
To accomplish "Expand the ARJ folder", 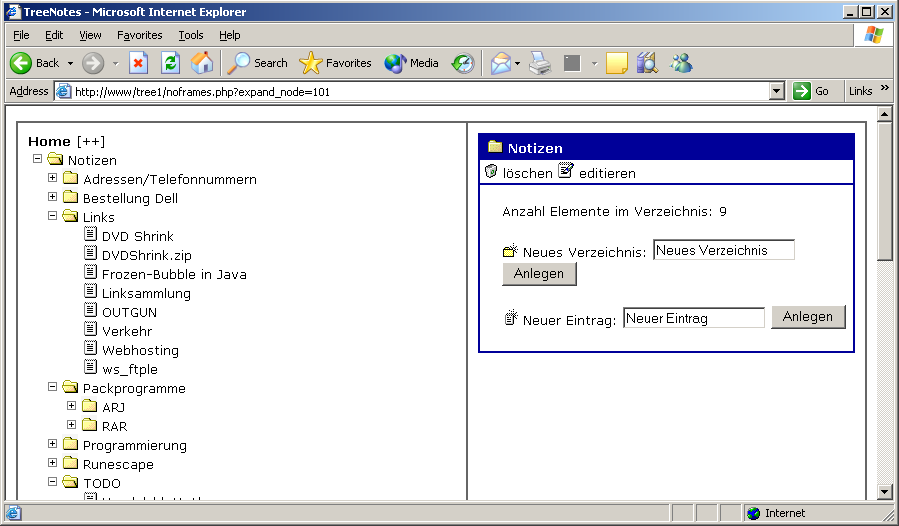I will [x=72, y=406].
